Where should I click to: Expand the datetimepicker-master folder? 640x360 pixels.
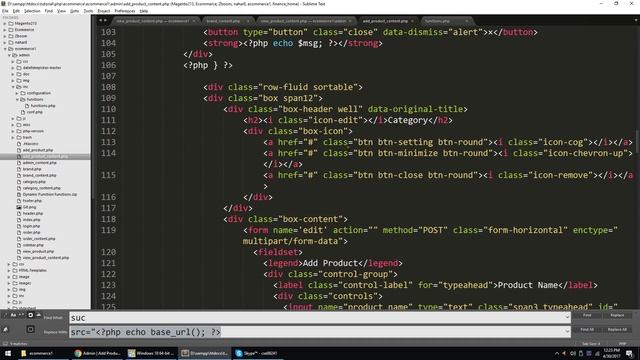[x=13, y=68]
